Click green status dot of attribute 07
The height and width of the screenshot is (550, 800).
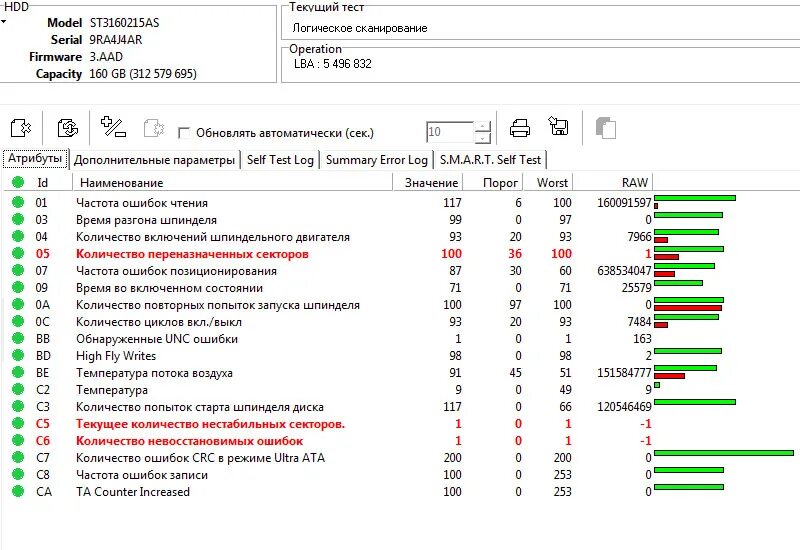pos(18,270)
